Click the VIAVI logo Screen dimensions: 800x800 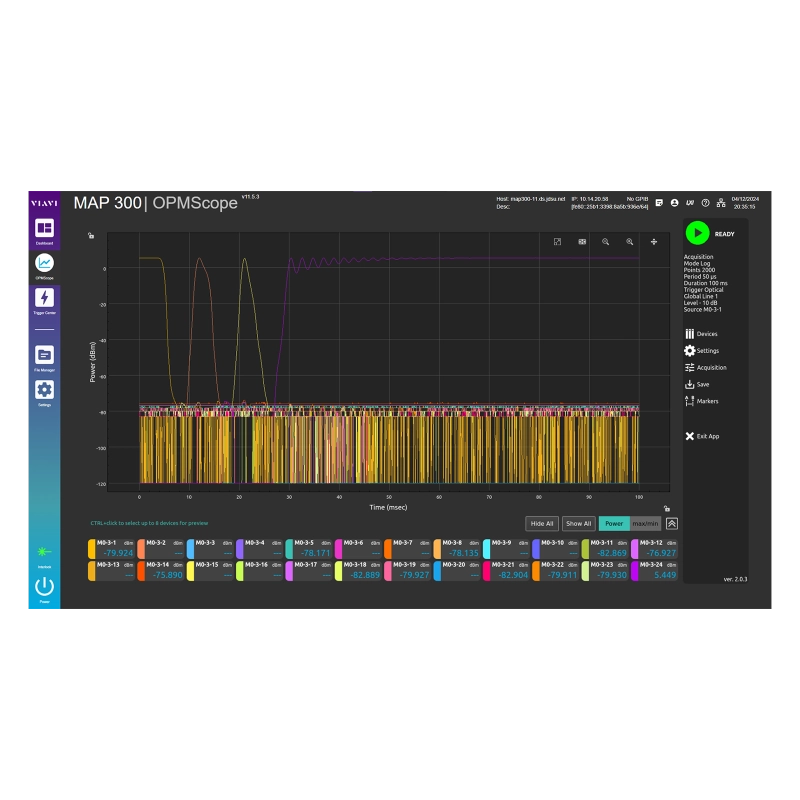(x=44, y=203)
